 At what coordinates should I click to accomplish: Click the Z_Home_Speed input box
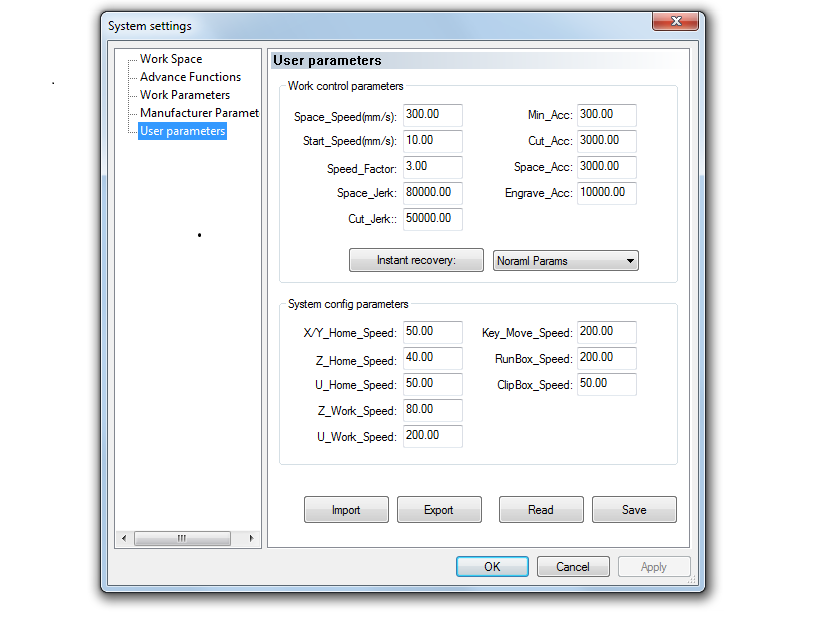pyautogui.click(x=433, y=358)
